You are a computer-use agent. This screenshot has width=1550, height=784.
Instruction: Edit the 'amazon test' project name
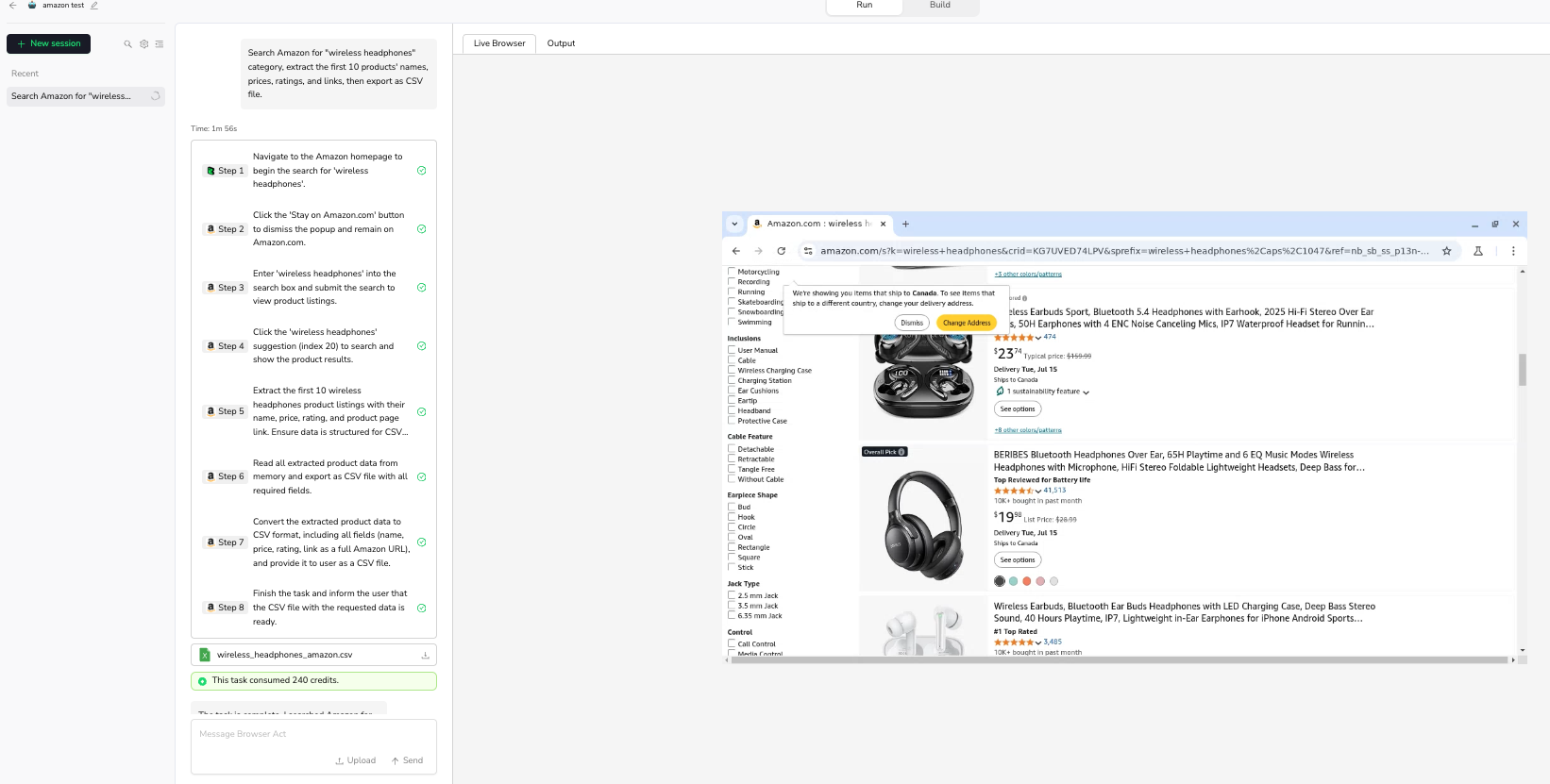(x=94, y=6)
